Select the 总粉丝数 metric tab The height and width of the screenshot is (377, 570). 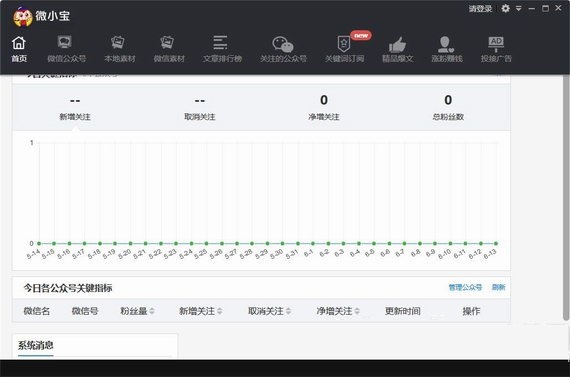pos(448,108)
